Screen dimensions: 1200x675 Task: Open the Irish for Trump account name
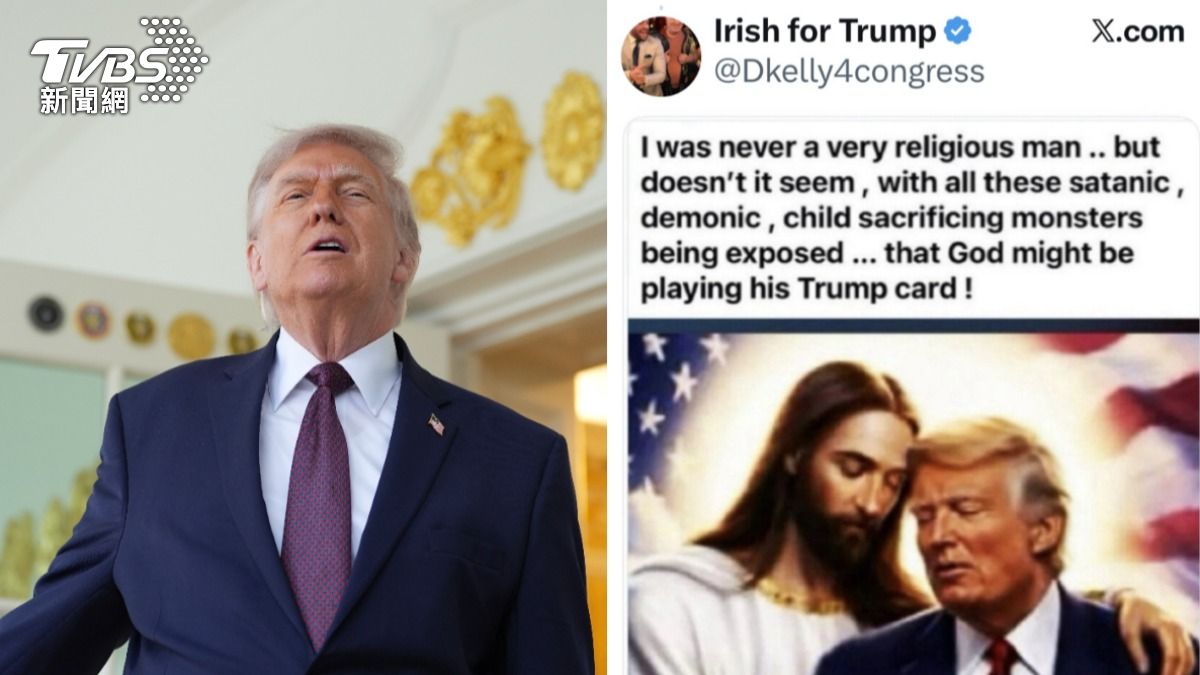click(x=825, y=32)
